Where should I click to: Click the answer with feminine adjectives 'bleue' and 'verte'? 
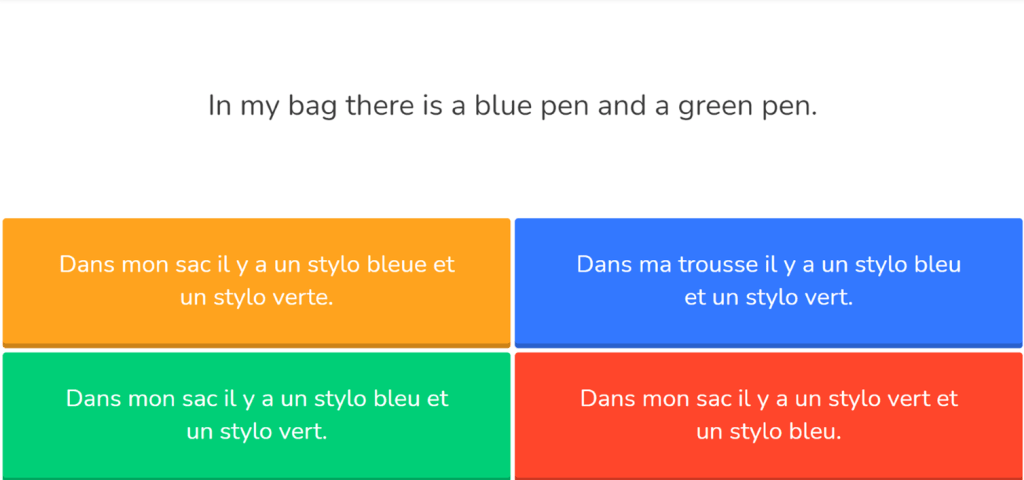click(256, 281)
